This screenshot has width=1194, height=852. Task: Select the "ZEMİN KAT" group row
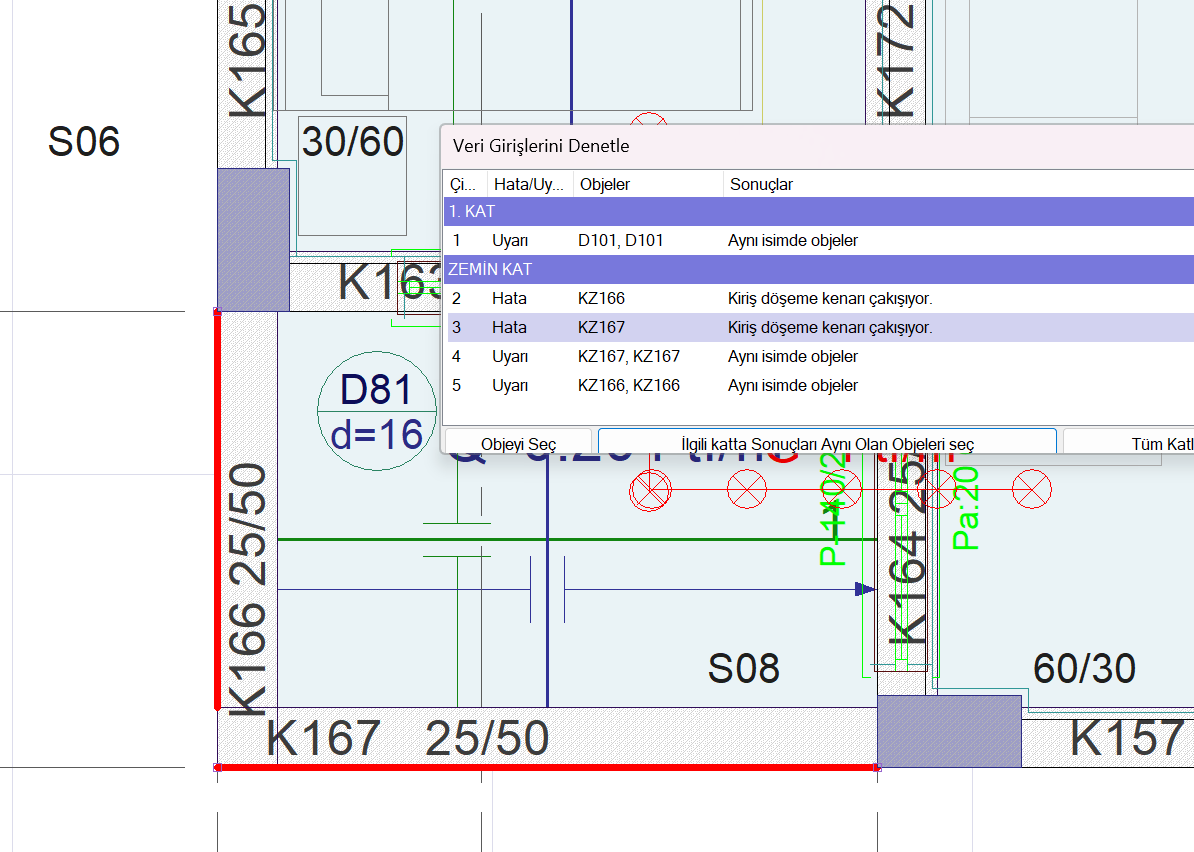pyautogui.click(x=819, y=270)
